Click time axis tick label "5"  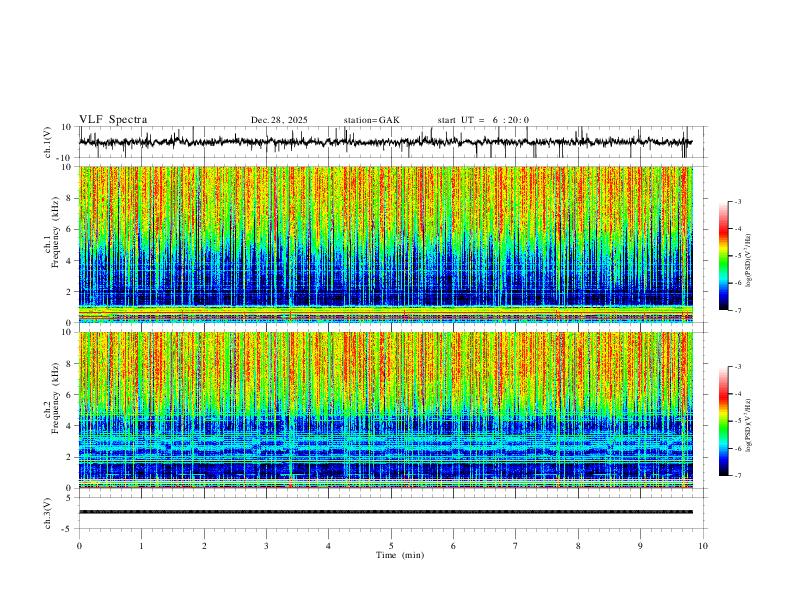point(391,546)
